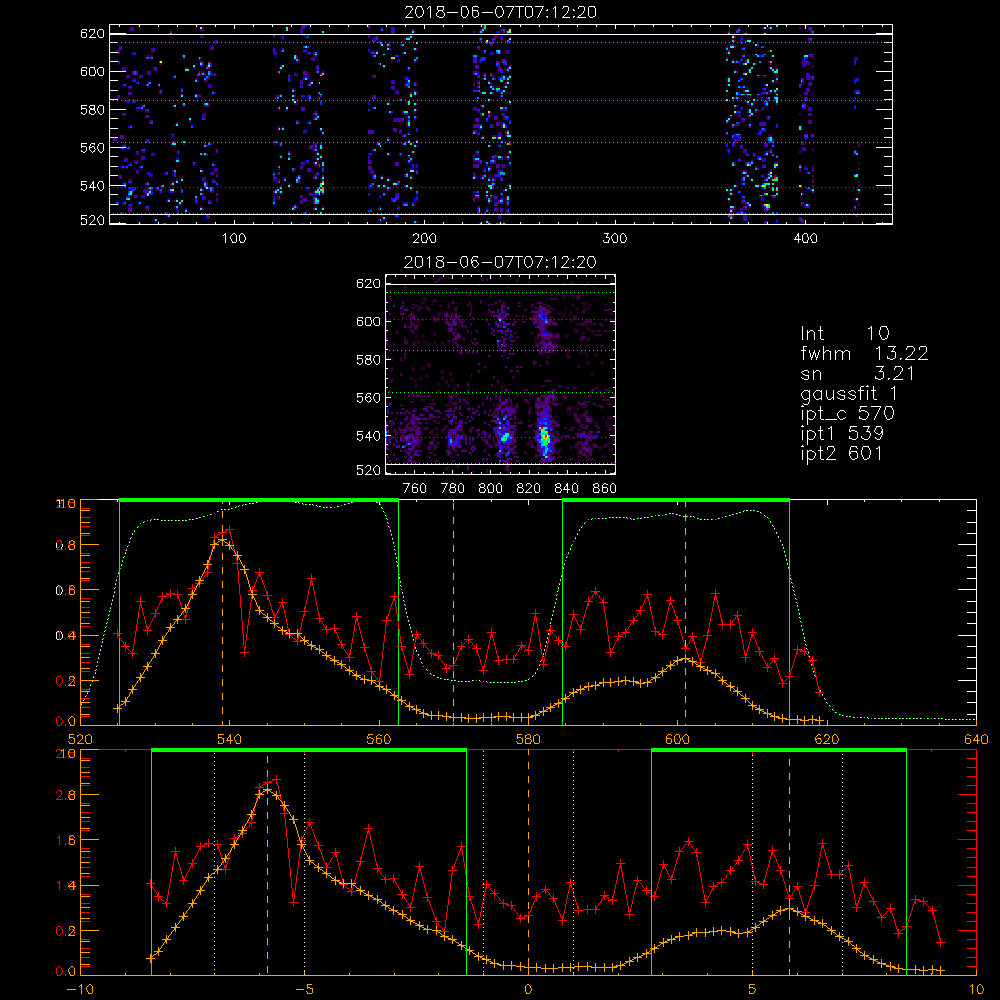Image resolution: width=1000 pixels, height=1000 pixels.
Task: Click x-axis label '-10' of the bottom plot
Action: 80,990
